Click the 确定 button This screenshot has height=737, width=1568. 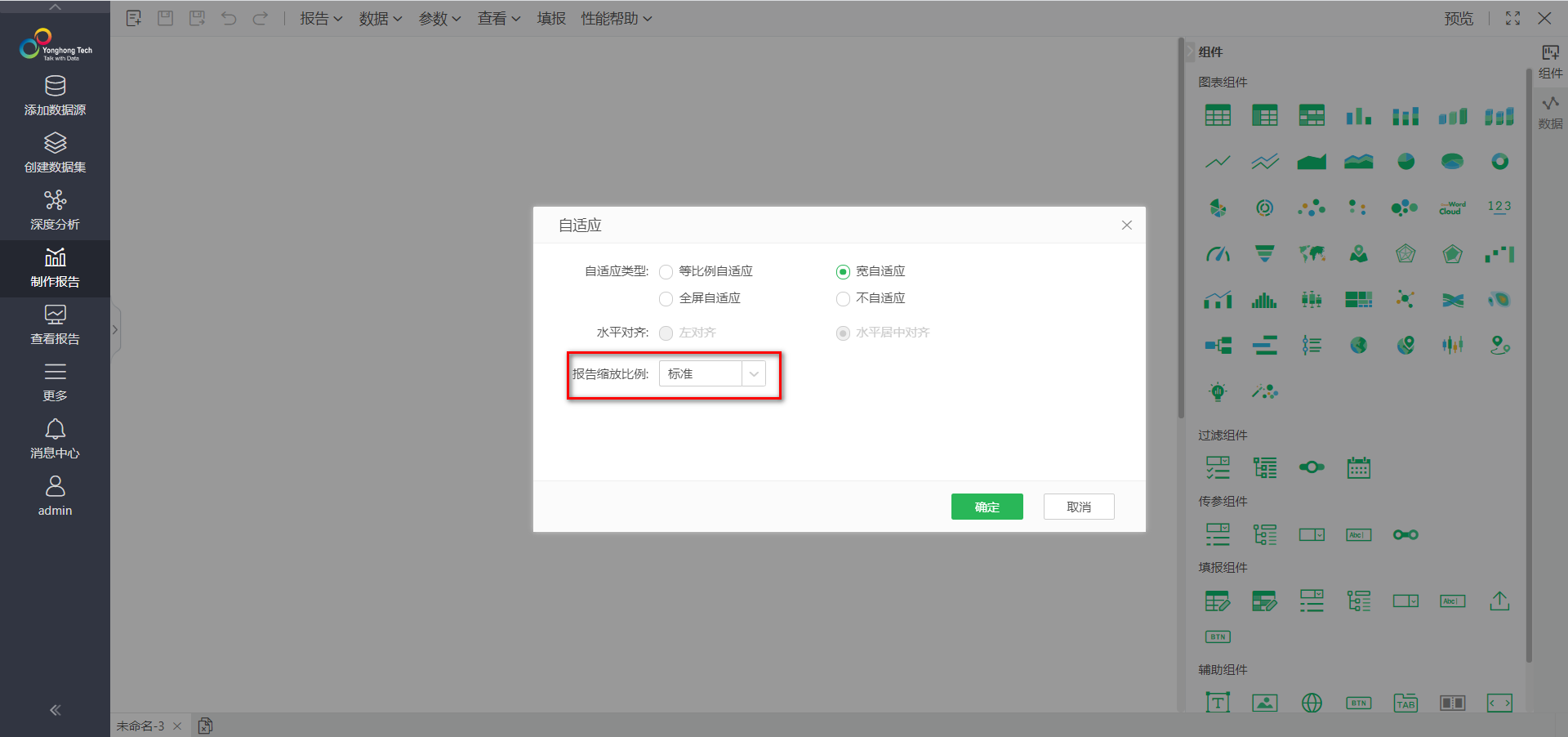[987, 507]
